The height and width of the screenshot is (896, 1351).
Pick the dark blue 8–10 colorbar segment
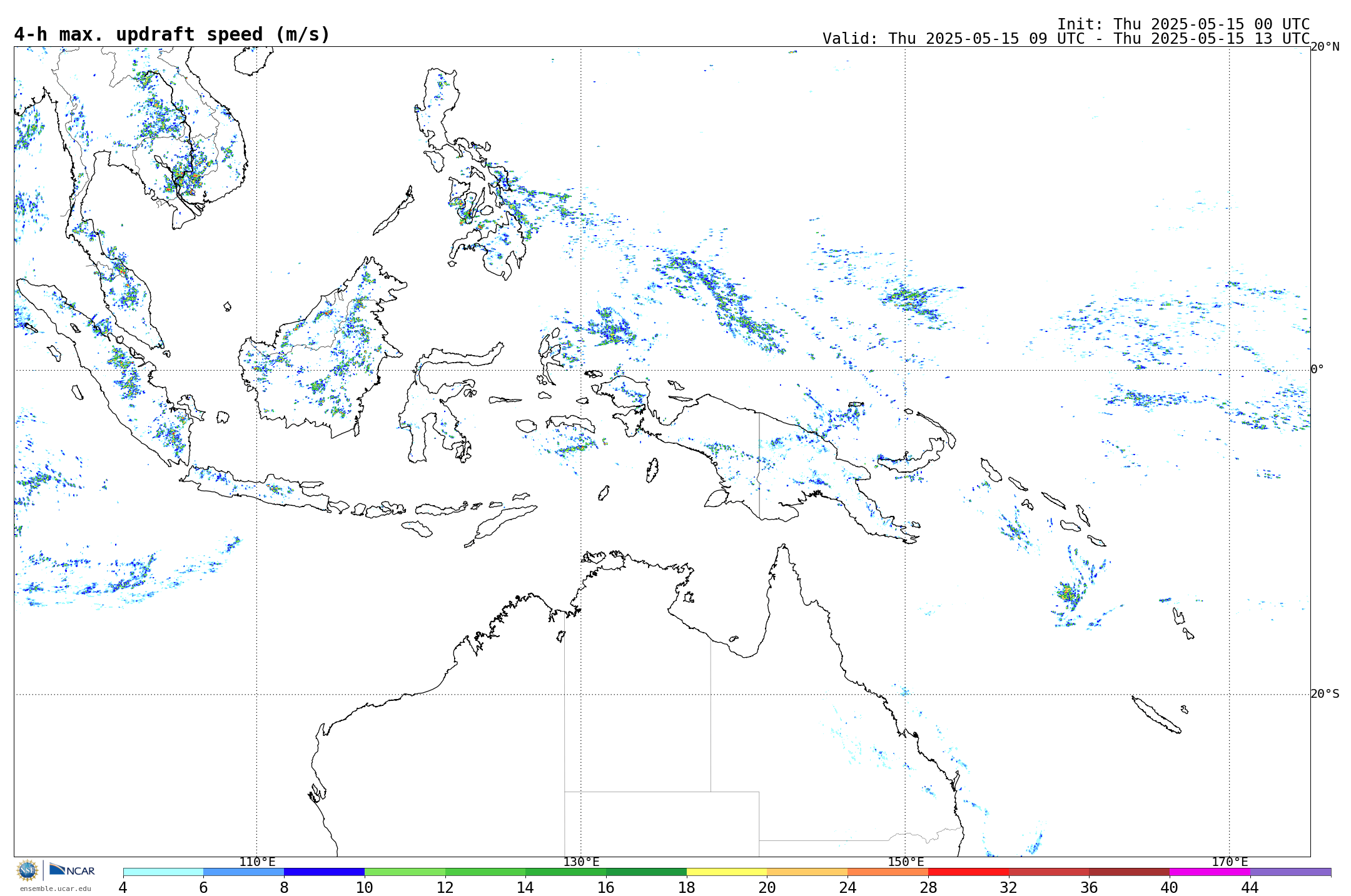coord(324,872)
